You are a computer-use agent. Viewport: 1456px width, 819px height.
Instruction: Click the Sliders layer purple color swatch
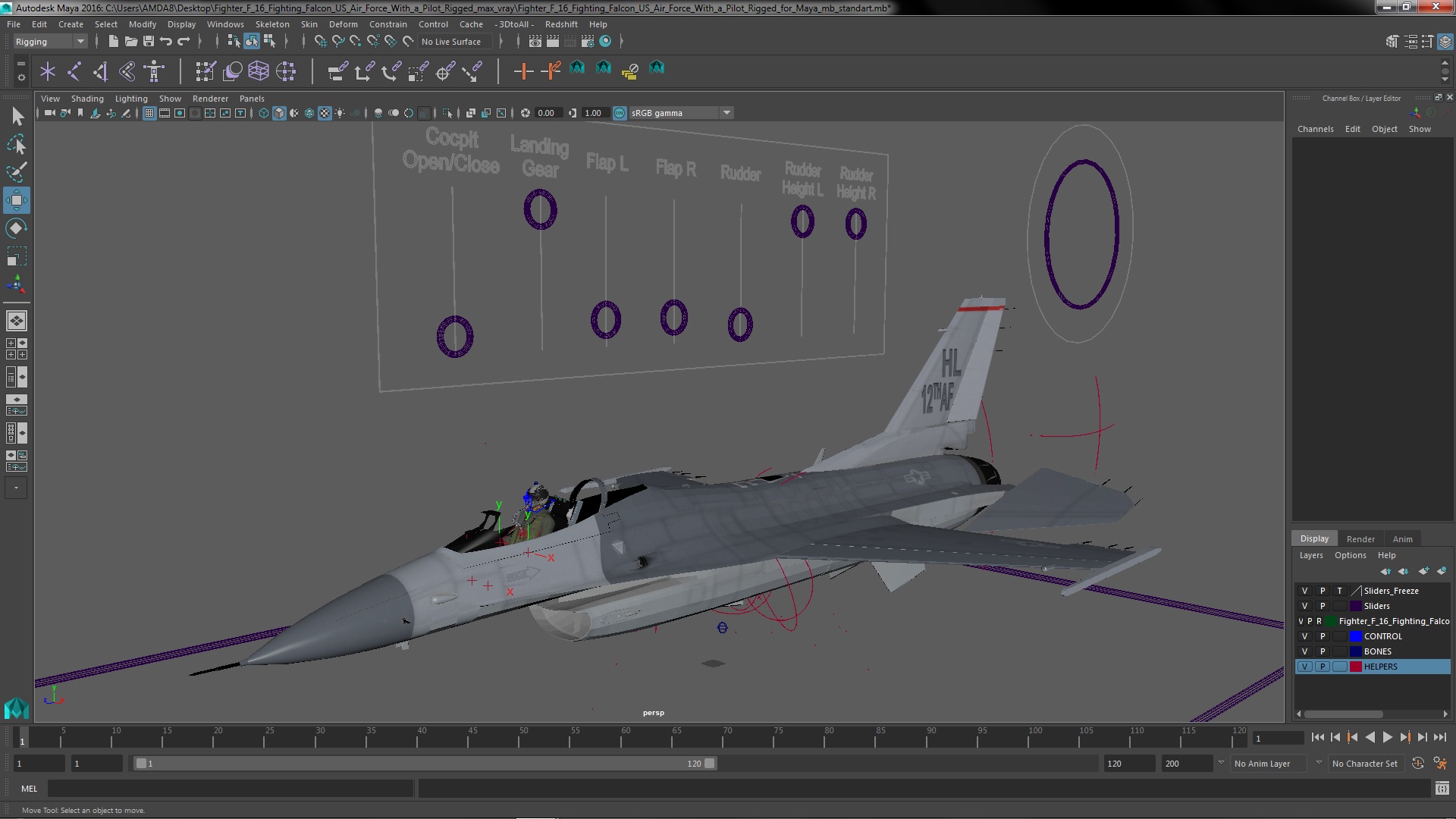pos(1356,606)
